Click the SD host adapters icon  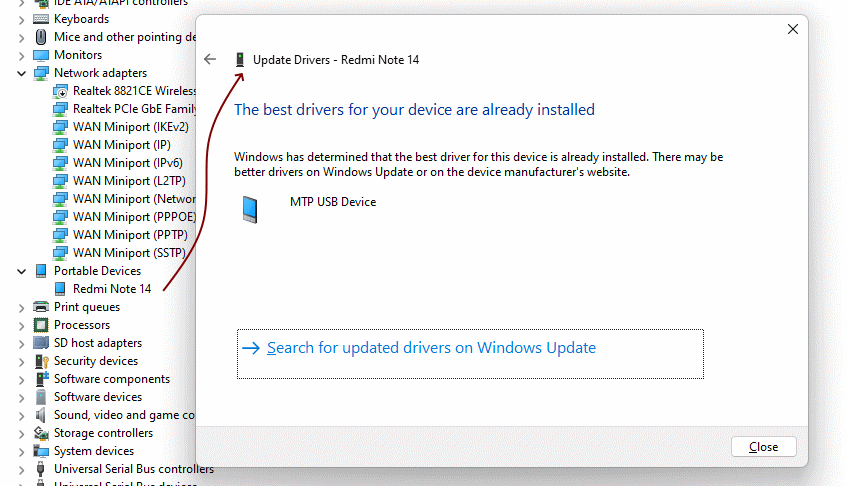pyautogui.click(x=41, y=343)
